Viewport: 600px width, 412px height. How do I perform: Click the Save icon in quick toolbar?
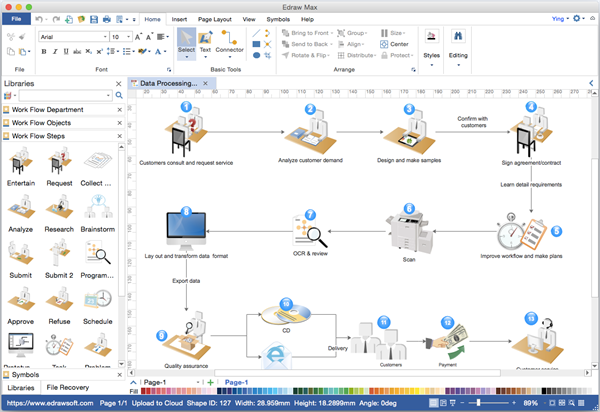(x=94, y=19)
